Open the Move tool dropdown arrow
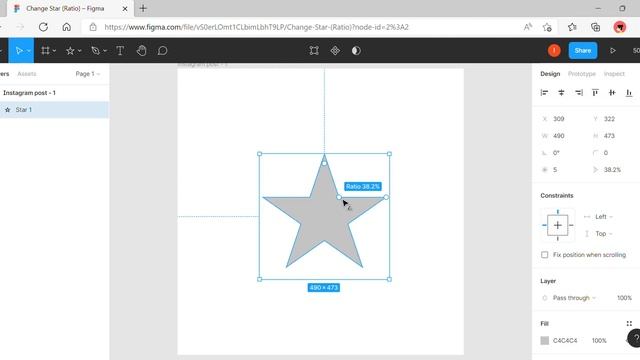The width and height of the screenshot is (640, 360). [29, 51]
